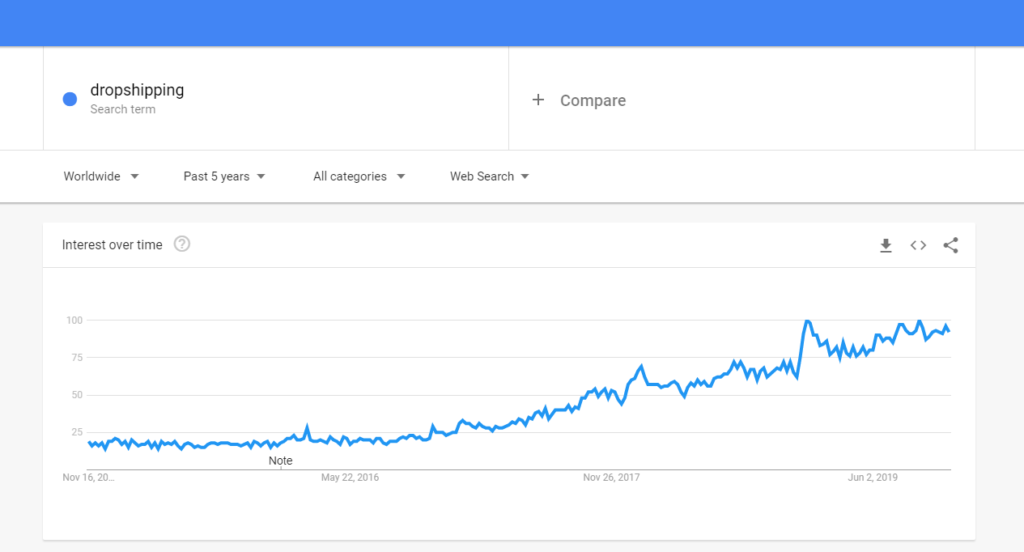This screenshot has width=1024, height=552.
Task: Open the Interest over time help tooltip
Action: 182,244
